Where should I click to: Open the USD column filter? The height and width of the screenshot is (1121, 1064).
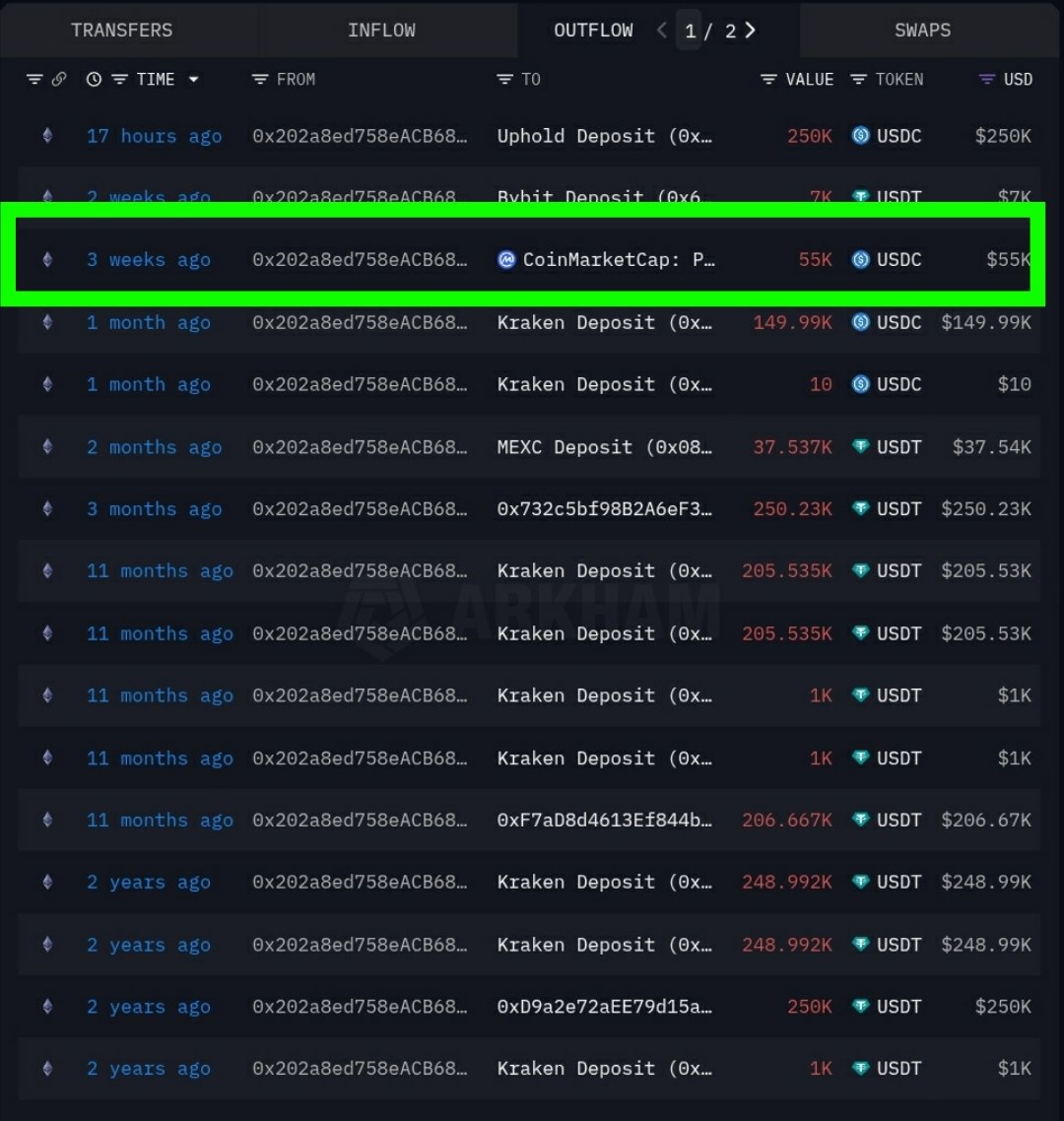(987, 80)
